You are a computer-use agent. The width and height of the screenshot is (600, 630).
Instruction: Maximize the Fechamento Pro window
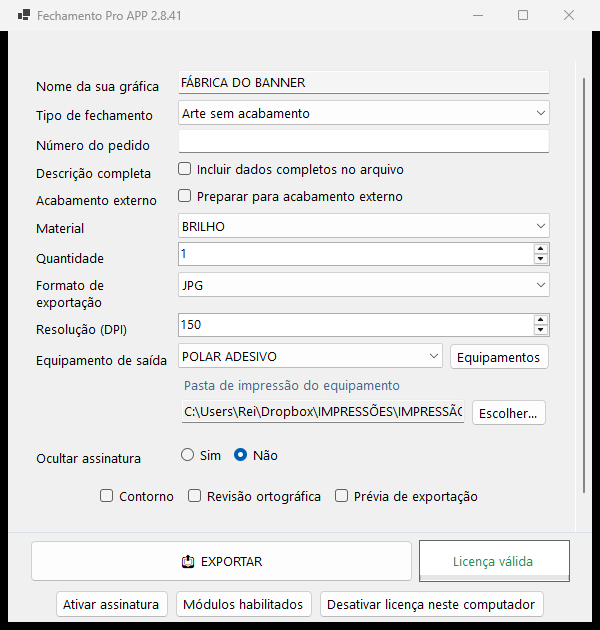[x=523, y=15]
